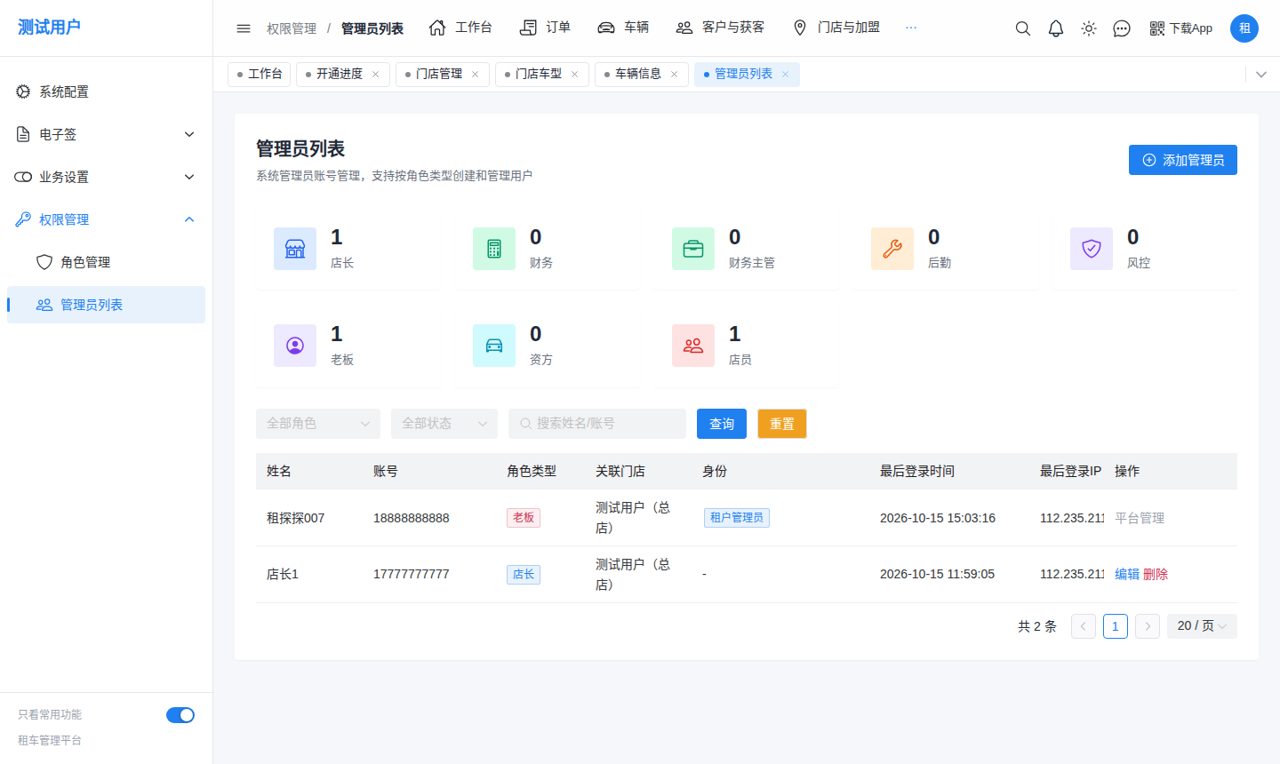Open notifications bell icon

pos(1055,28)
